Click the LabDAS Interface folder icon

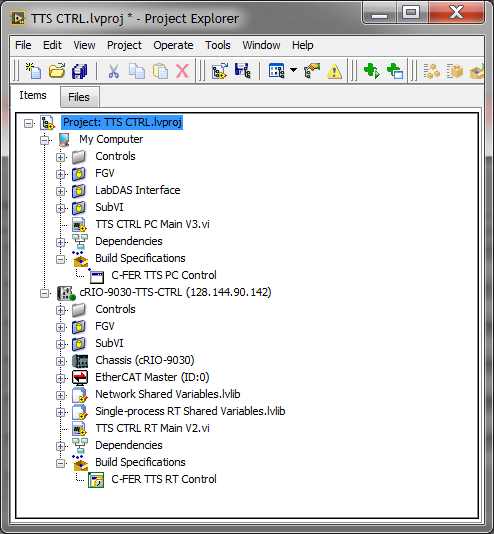79,190
